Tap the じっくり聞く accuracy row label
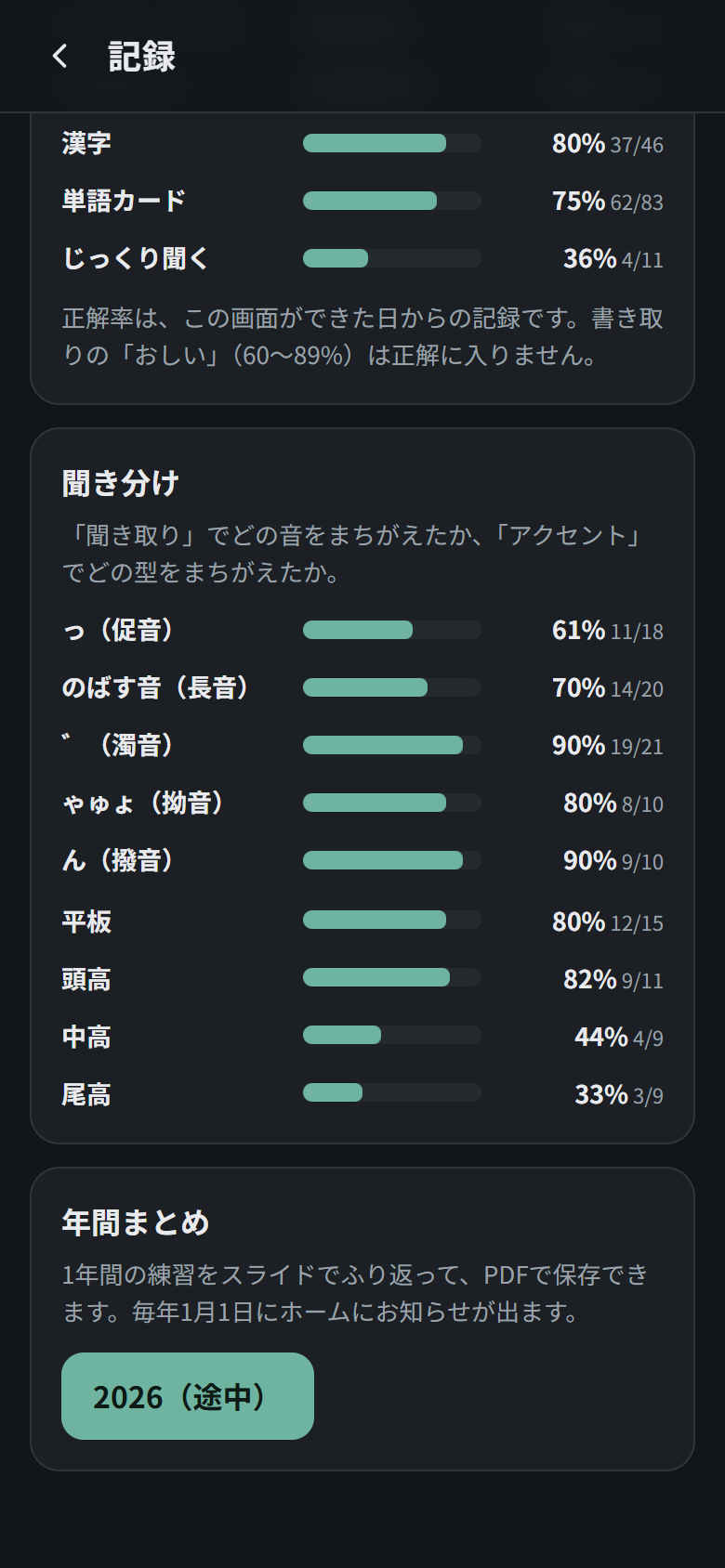 pyautogui.click(x=136, y=258)
